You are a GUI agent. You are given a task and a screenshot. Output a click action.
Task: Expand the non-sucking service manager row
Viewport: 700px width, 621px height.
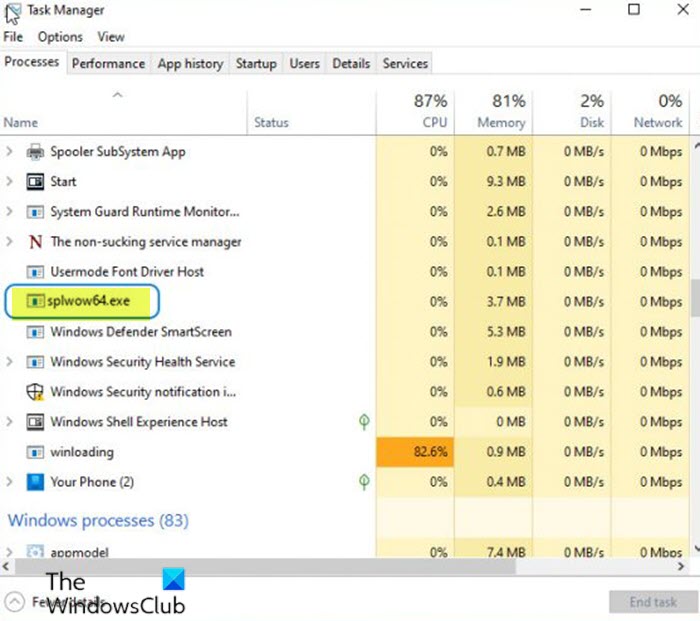9,242
